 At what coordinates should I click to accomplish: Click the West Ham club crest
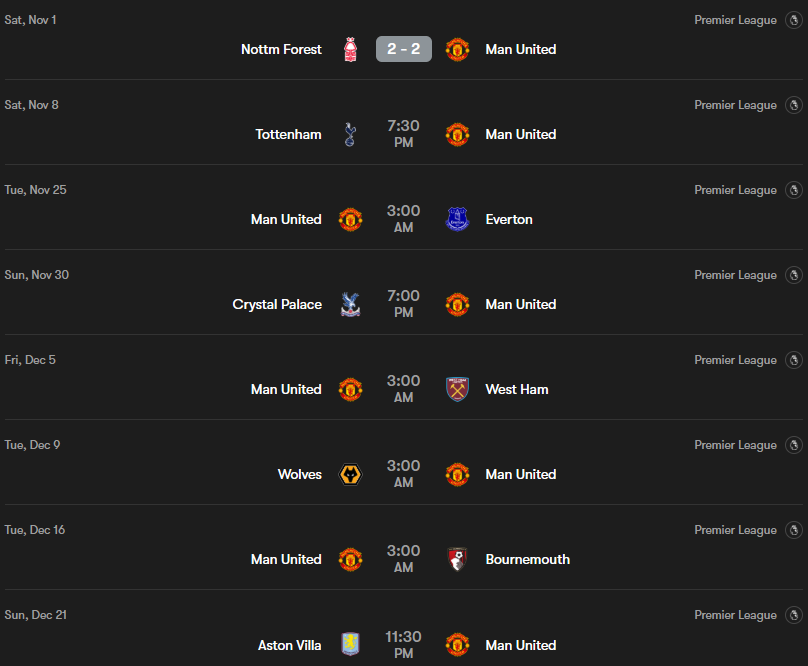tap(457, 389)
